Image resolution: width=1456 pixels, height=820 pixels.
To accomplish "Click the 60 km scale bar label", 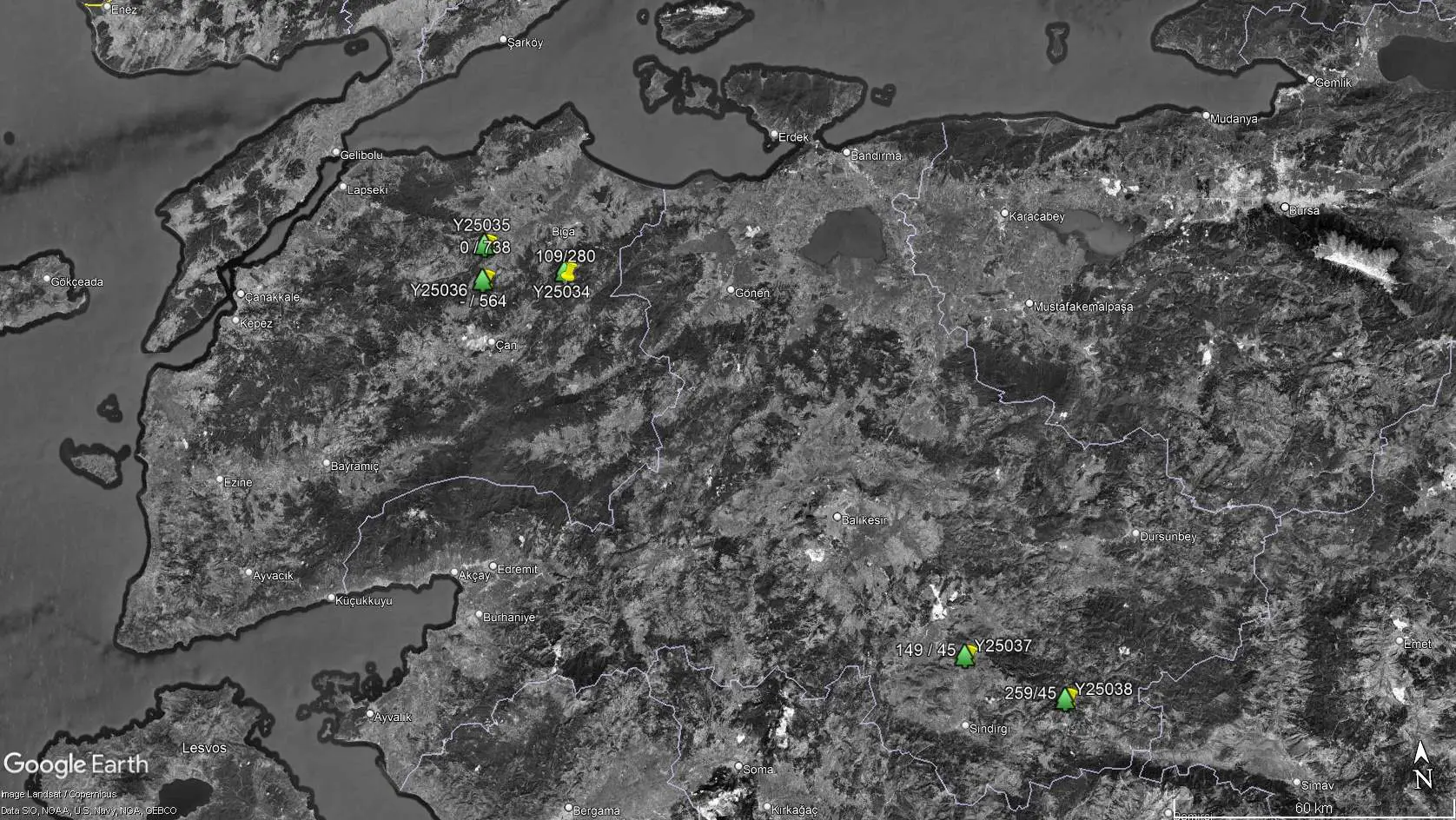I will 1314,808.
